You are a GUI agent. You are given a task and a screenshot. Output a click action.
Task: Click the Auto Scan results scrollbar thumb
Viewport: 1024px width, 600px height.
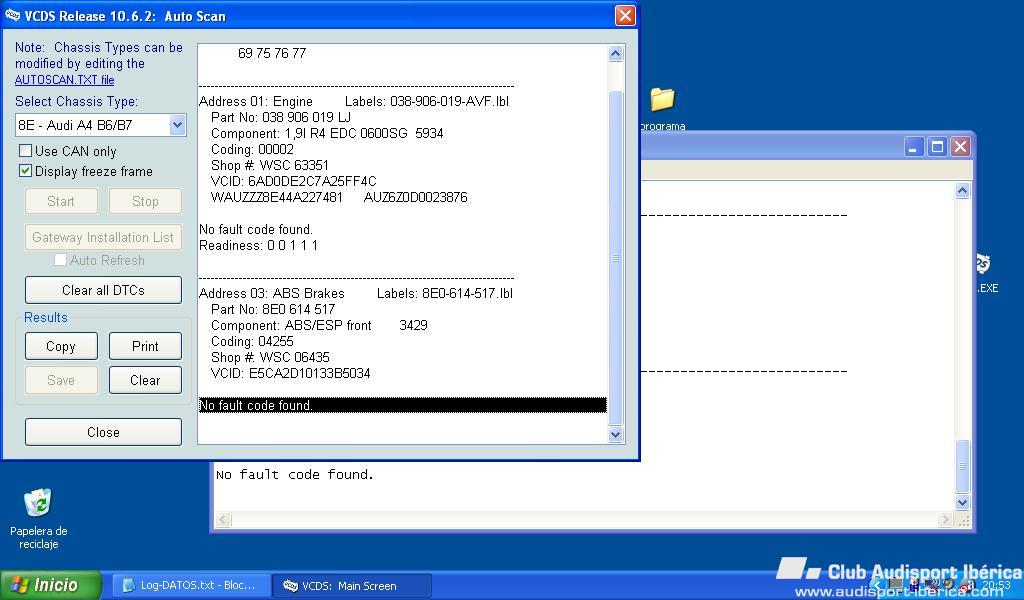[x=615, y=258]
